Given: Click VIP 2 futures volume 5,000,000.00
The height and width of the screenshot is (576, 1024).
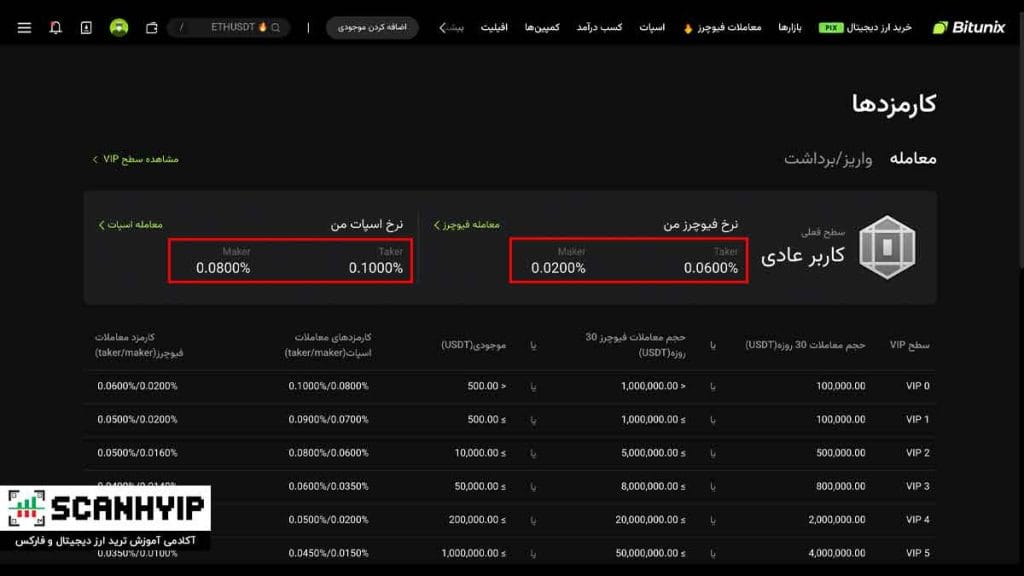Looking at the screenshot, I should (x=653, y=453).
